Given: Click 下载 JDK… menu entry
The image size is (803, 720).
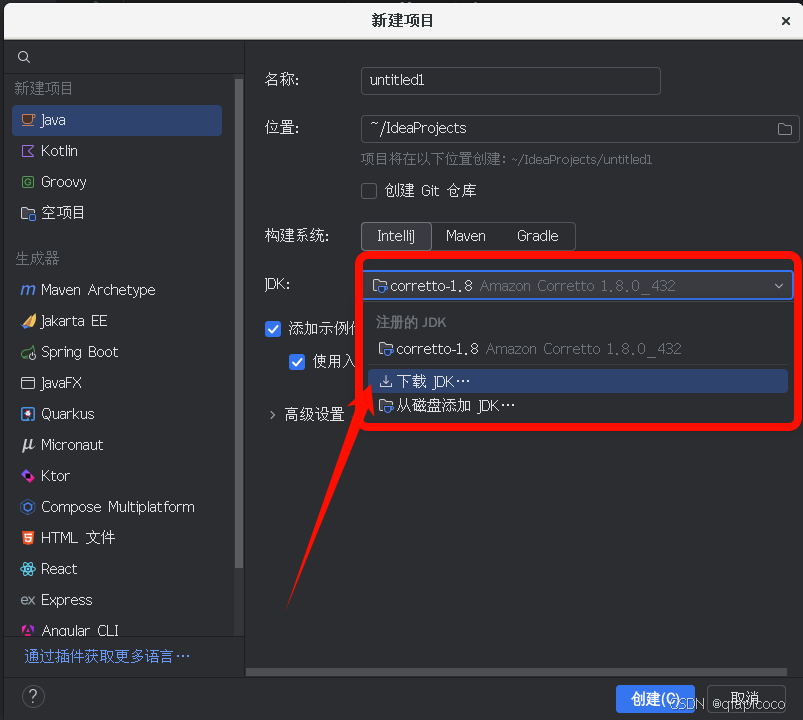Looking at the screenshot, I should coord(578,382).
